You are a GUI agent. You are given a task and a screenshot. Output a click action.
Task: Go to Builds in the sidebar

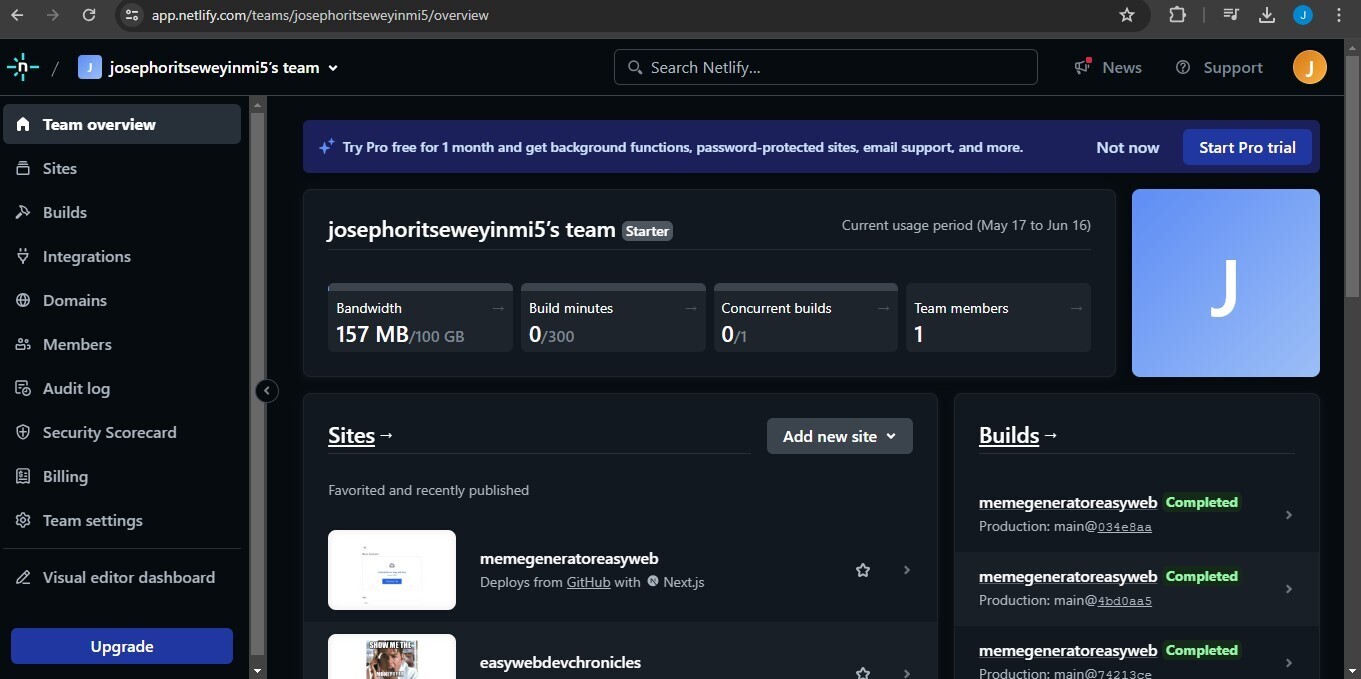click(x=65, y=212)
